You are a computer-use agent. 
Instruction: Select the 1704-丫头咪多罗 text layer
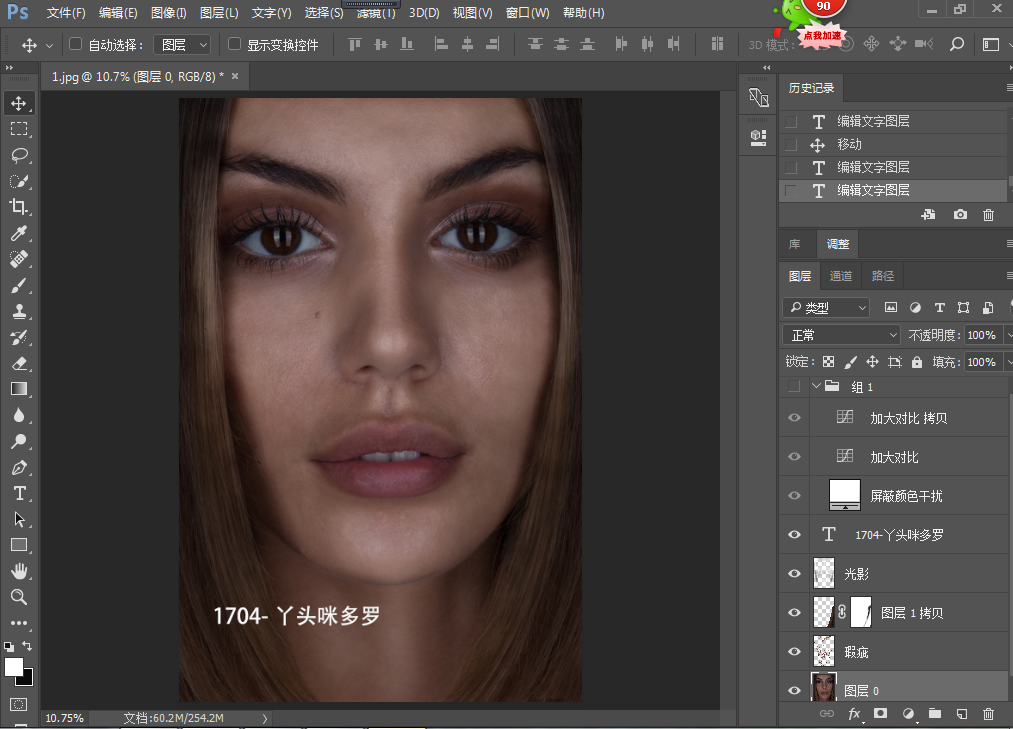tap(900, 535)
